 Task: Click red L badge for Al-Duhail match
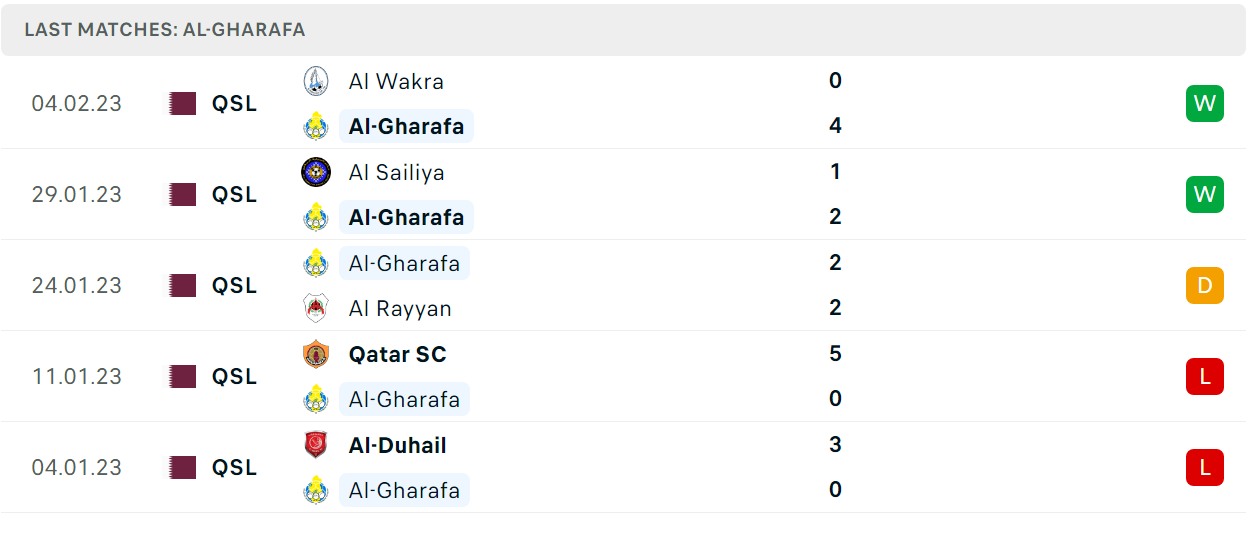(x=1205, y=467)
